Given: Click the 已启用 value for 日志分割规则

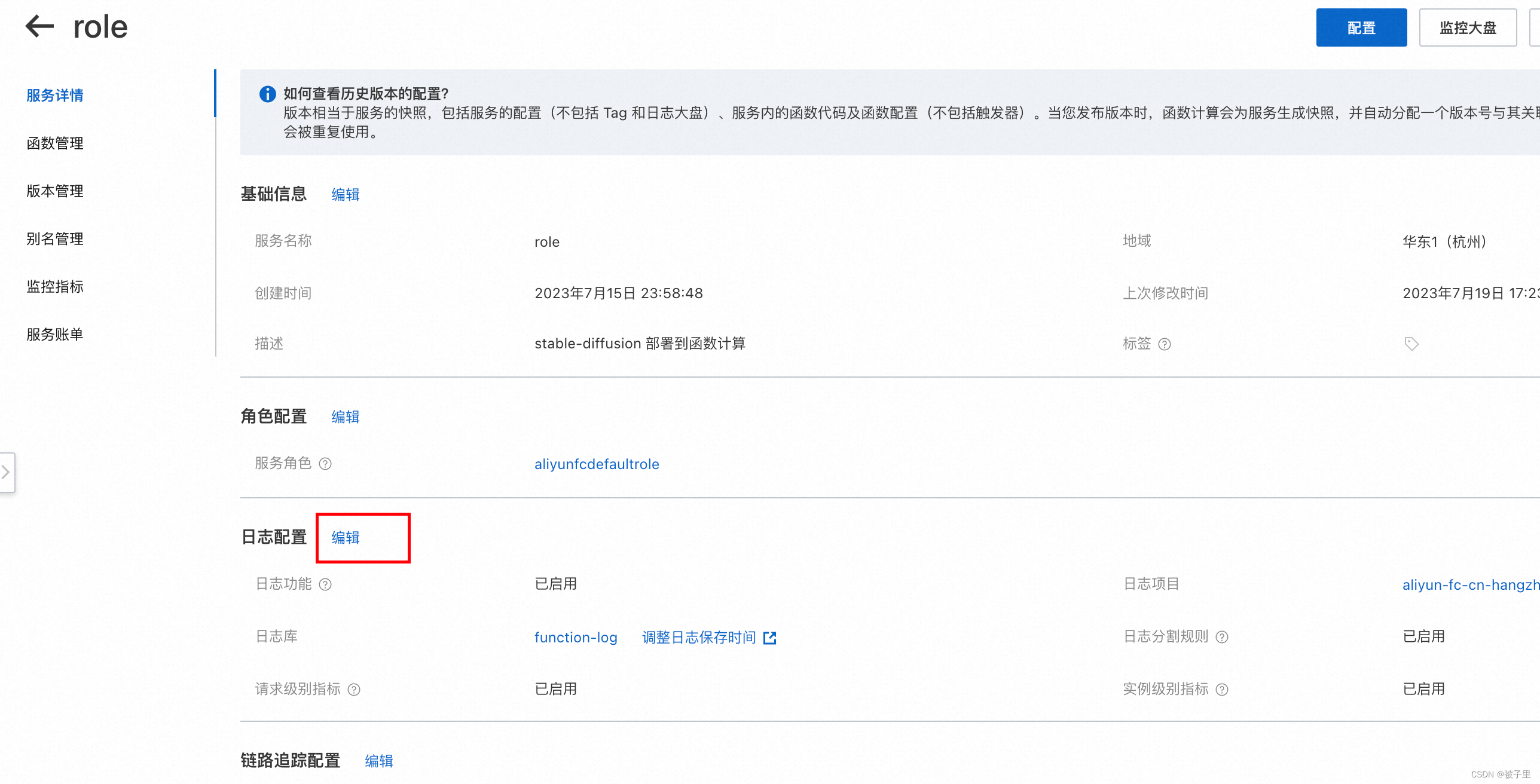Looking at the screenshot, I should pyautogui.click(x=1424, y=636).
